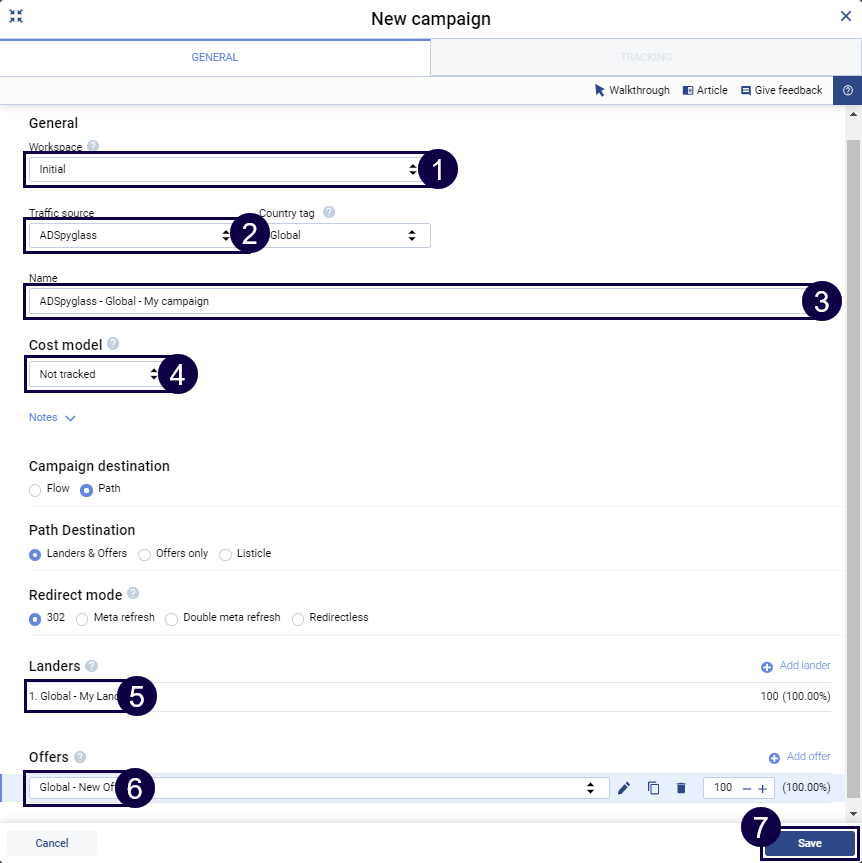This screenshot has width=862, height=863.
Task: Increase offer weight with the plus button
Action: [763, 789]
